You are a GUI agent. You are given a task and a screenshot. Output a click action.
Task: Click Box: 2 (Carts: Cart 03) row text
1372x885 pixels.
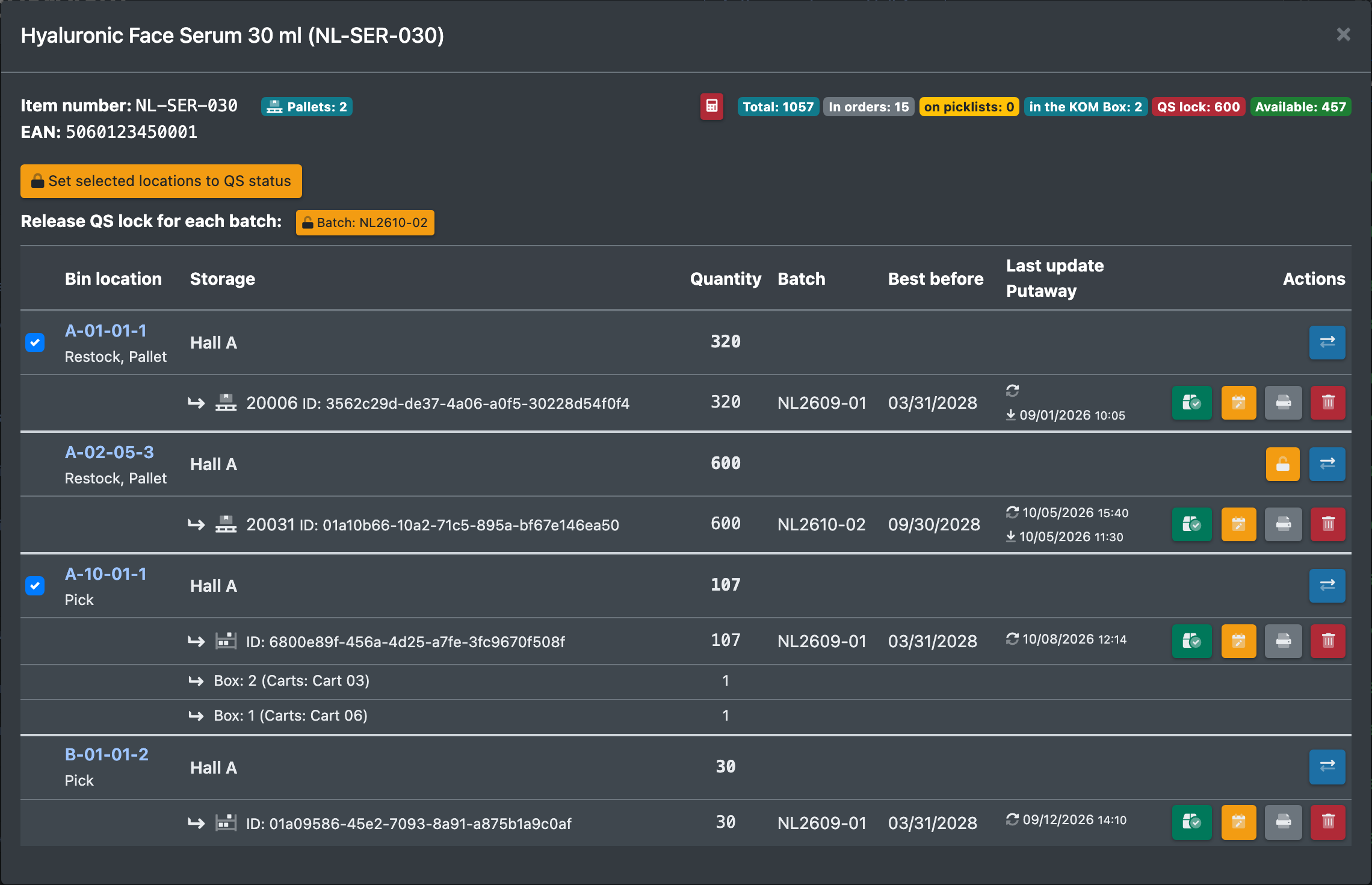click(292, 681)
